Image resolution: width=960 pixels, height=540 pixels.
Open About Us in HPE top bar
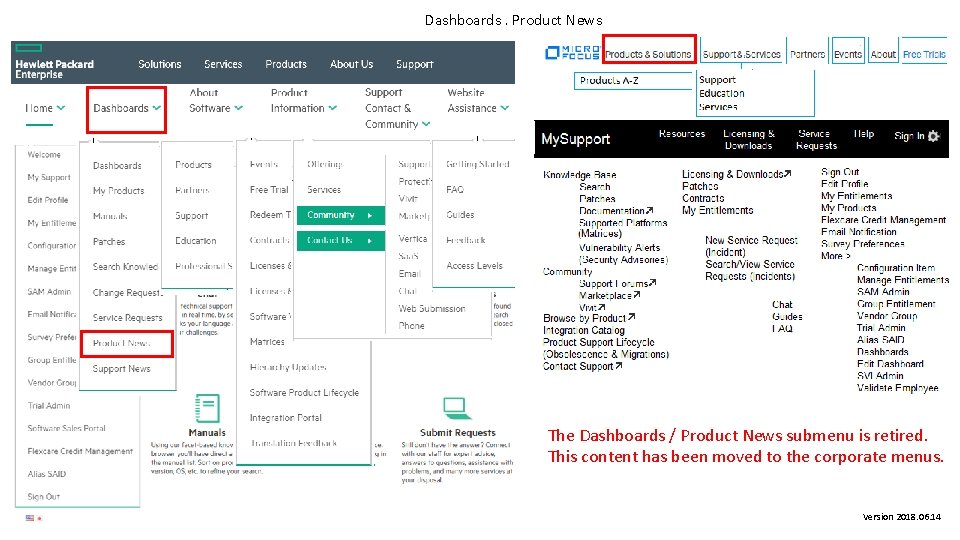pyautogui.click(x=351, y=64)
